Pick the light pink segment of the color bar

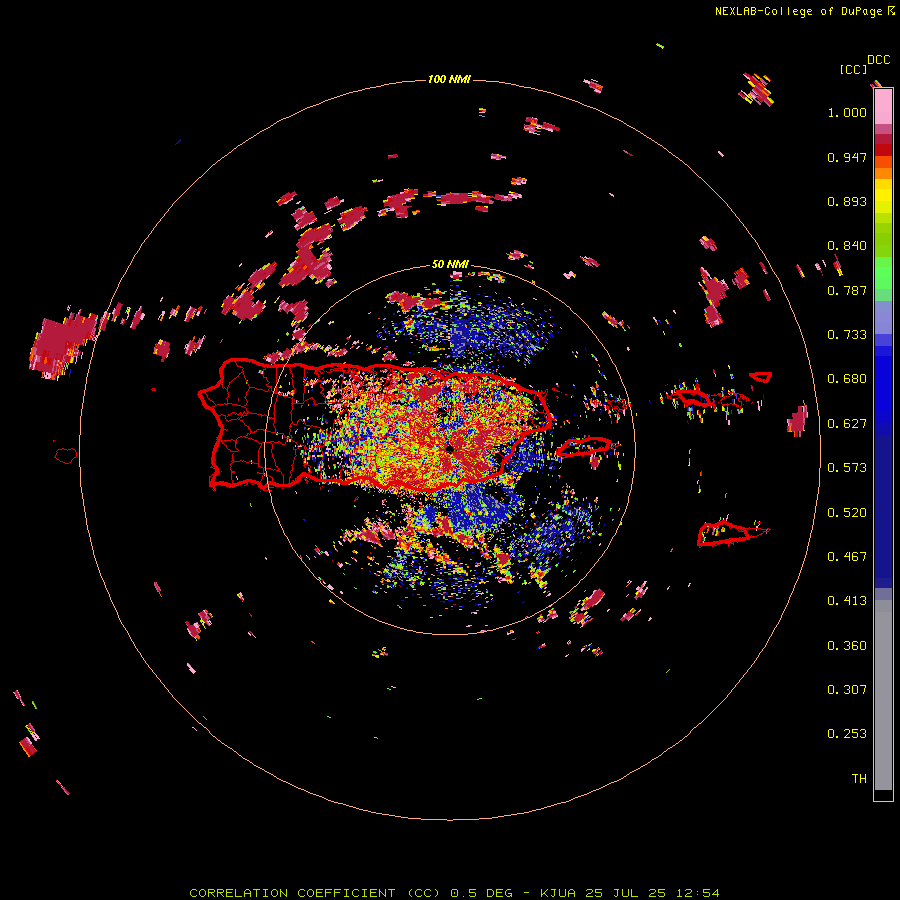click(883, 107)
